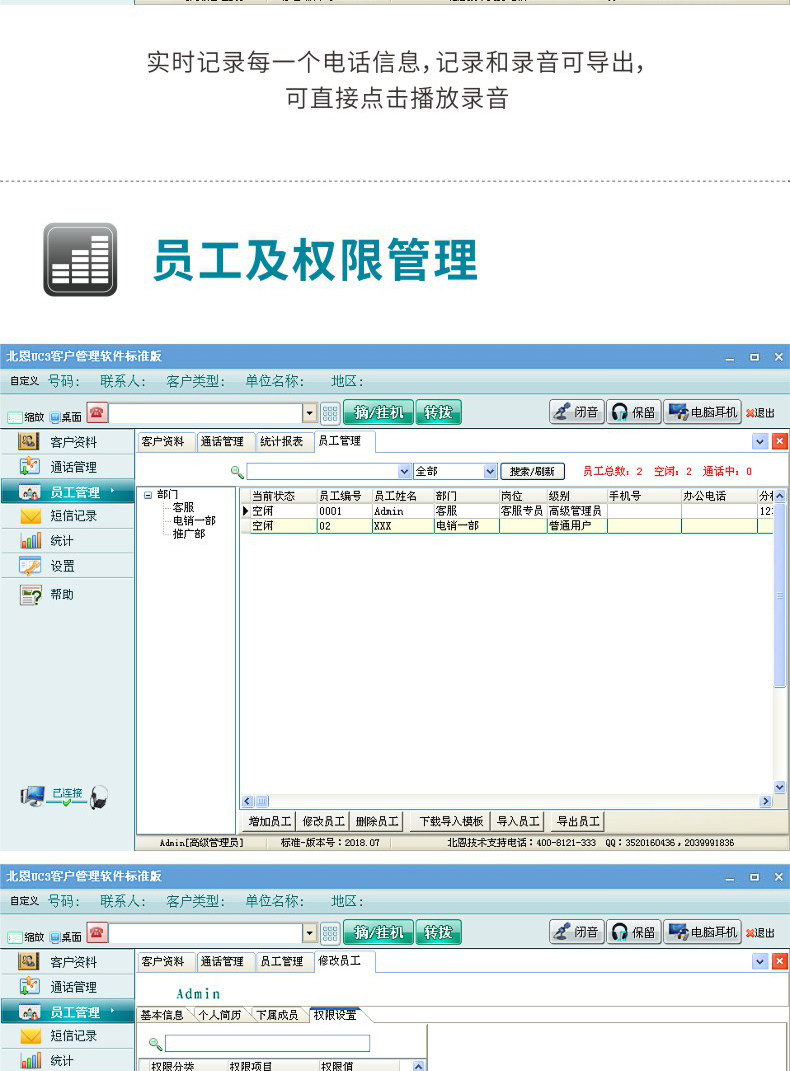Open 客户资料 in the lower window sidebar

67,962
